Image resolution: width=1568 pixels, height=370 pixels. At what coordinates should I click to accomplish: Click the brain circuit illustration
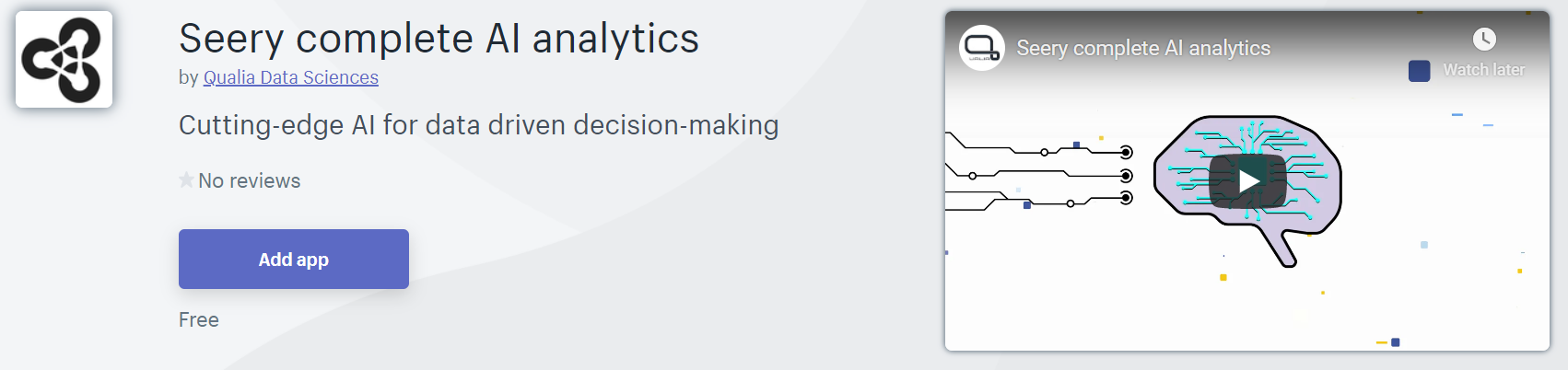(x=1247, y=173)
